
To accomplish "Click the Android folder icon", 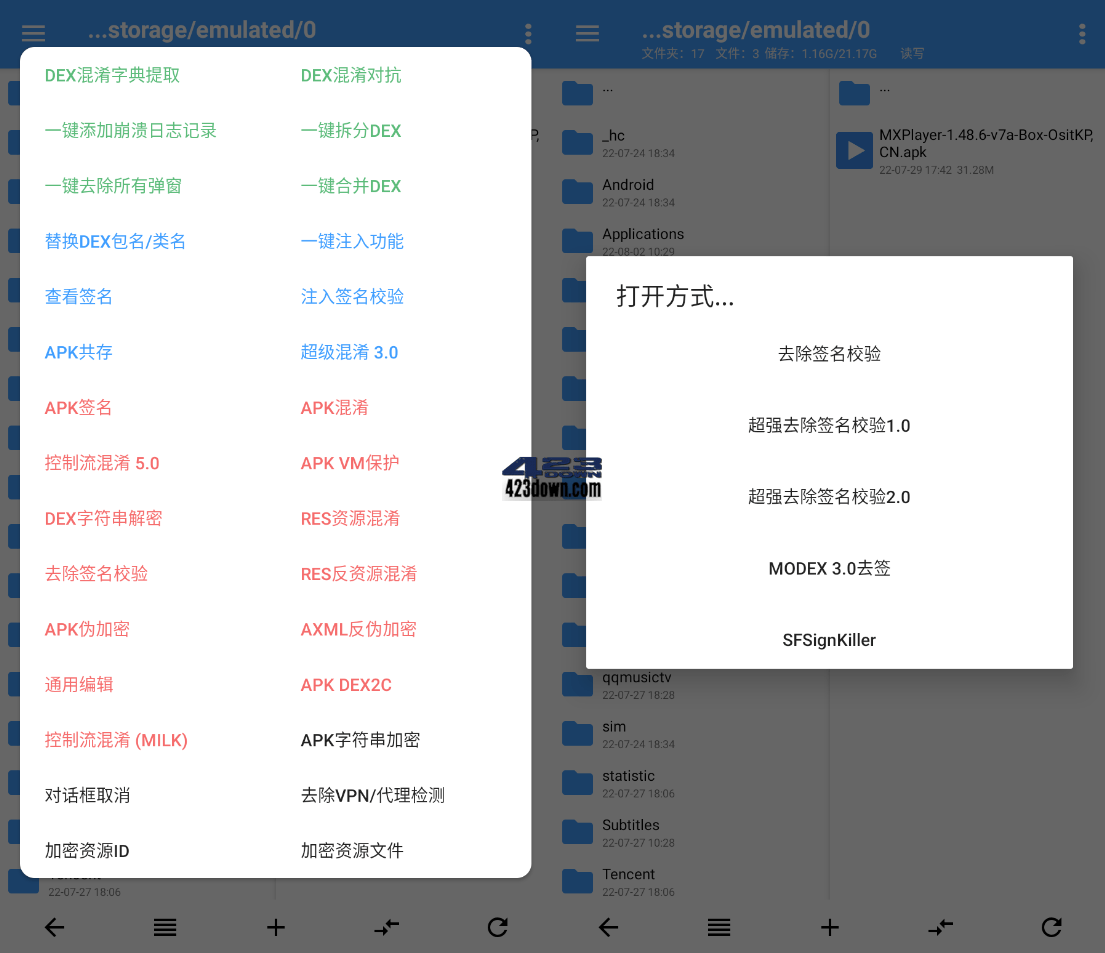I will (577, 191).
